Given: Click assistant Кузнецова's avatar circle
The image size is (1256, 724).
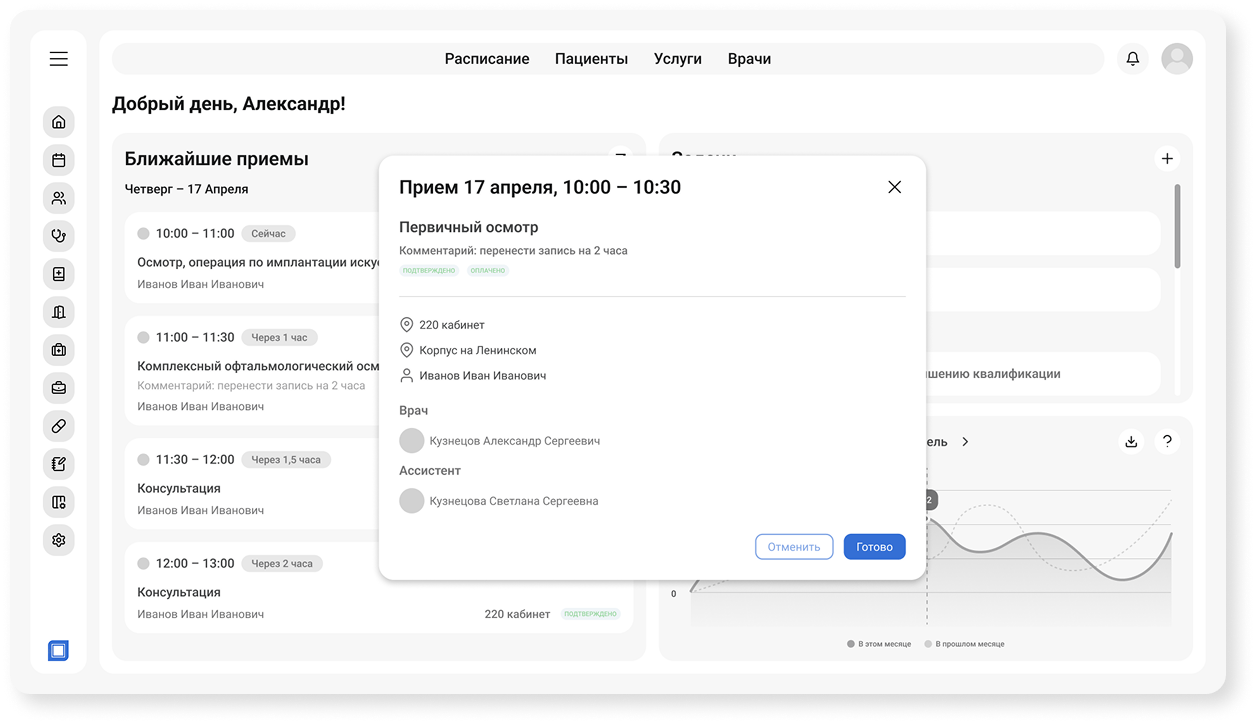Looking at the screenshot, I should 412,501.
